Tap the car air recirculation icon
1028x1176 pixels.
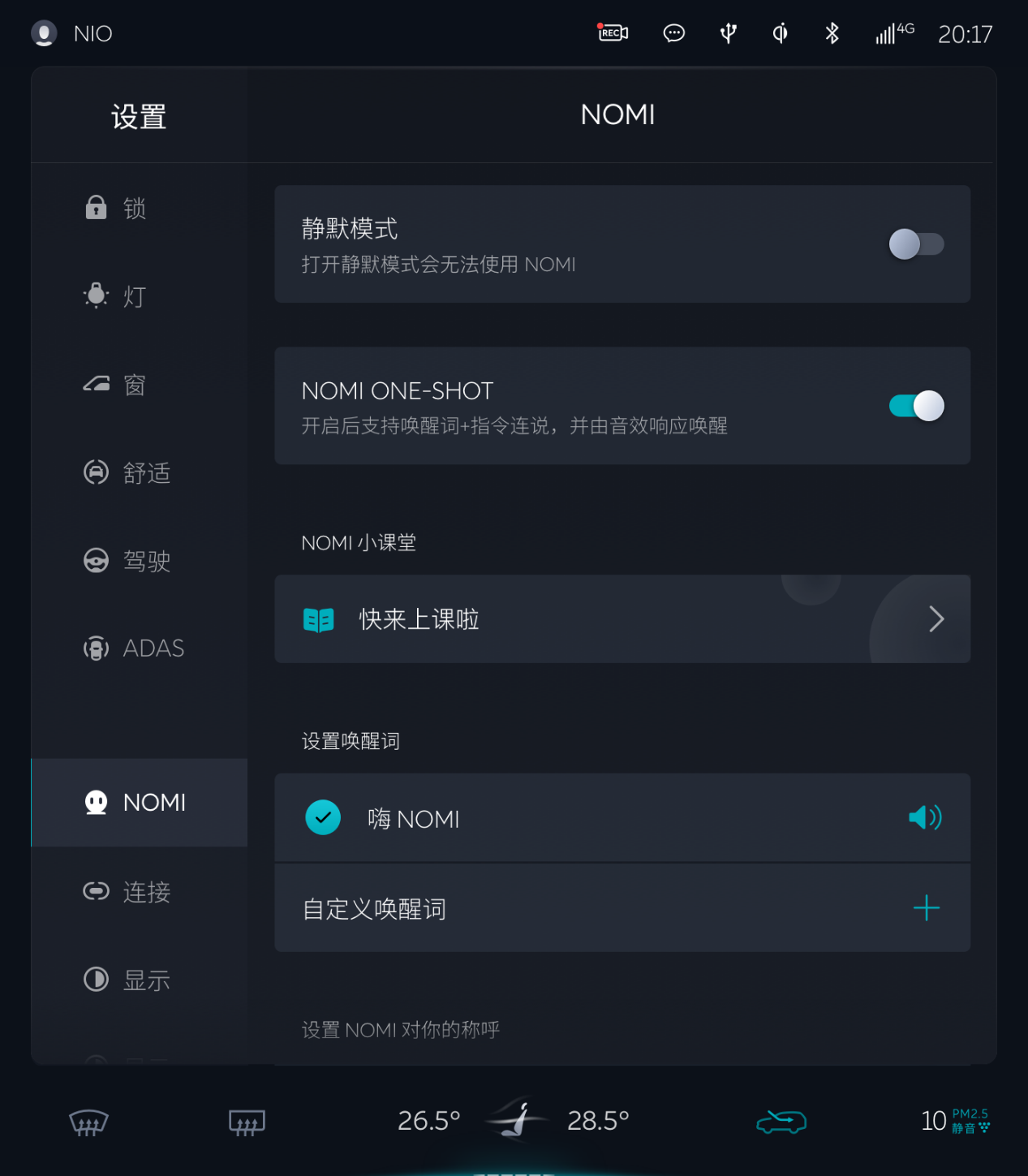point(781,1122)
